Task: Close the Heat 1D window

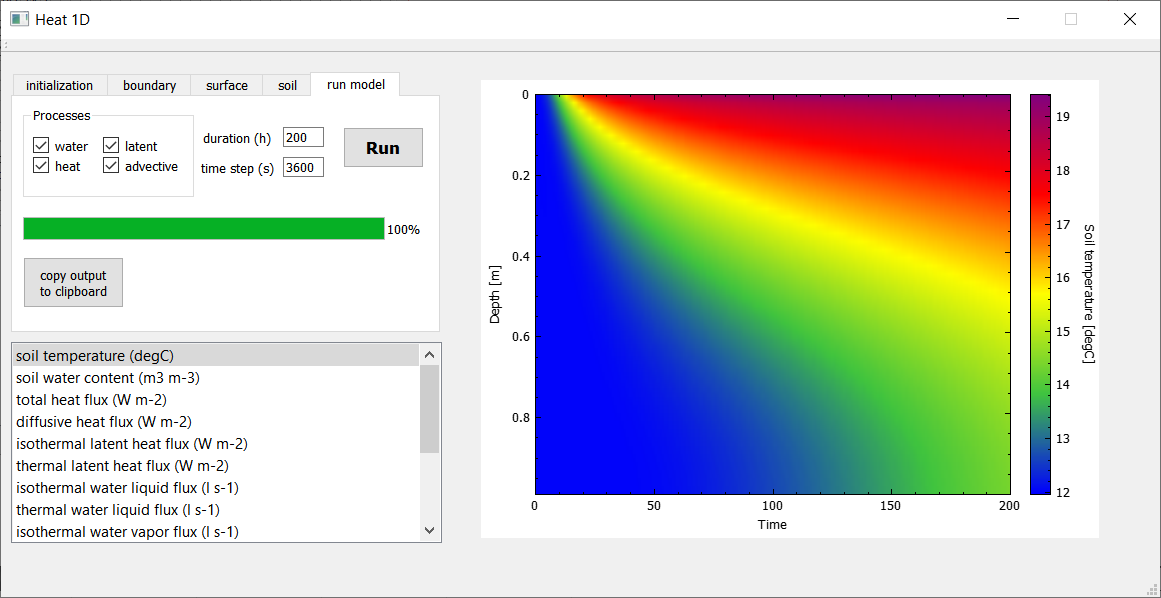Action: tap(1129, 19)
